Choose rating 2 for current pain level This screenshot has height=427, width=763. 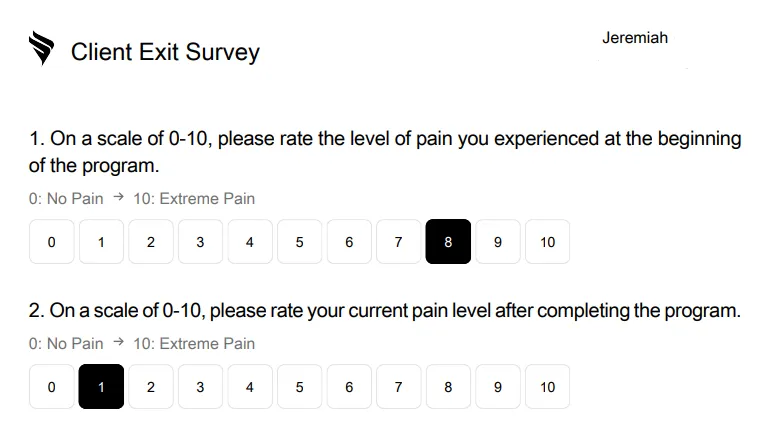(x=151, y=387)
